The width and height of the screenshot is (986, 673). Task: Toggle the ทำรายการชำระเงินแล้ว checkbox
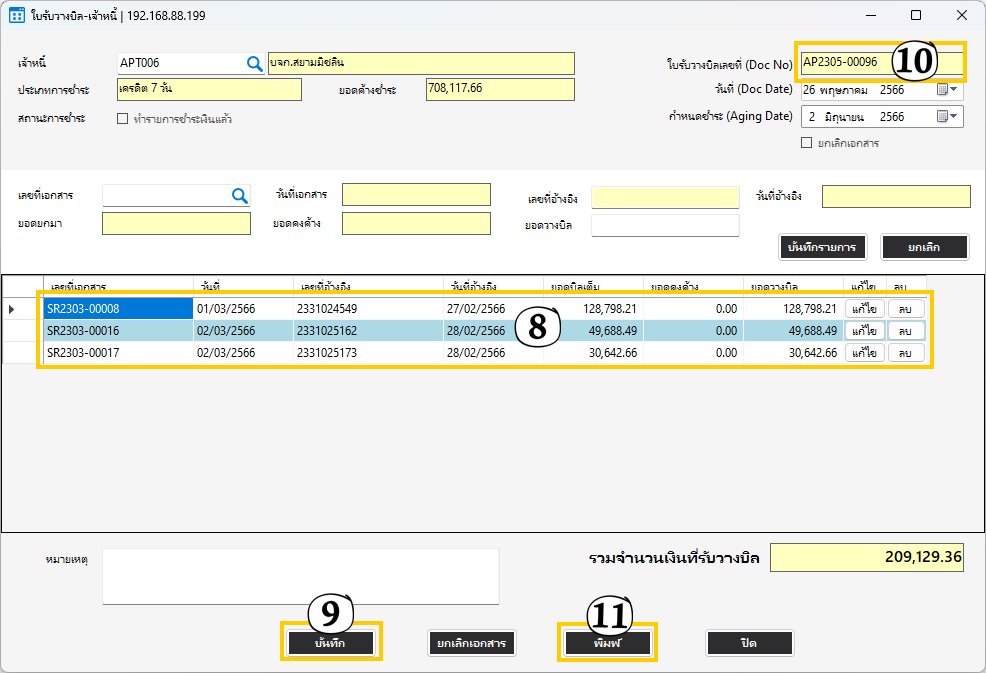pos(123,119)
